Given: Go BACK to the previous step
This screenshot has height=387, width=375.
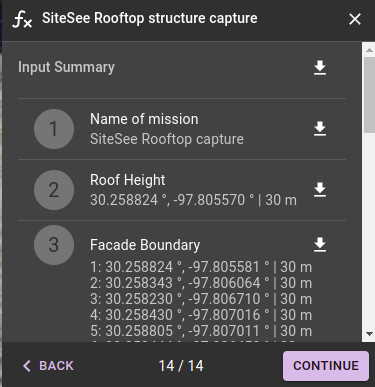Looking at the screenshot, I should [x=48, y=366].
